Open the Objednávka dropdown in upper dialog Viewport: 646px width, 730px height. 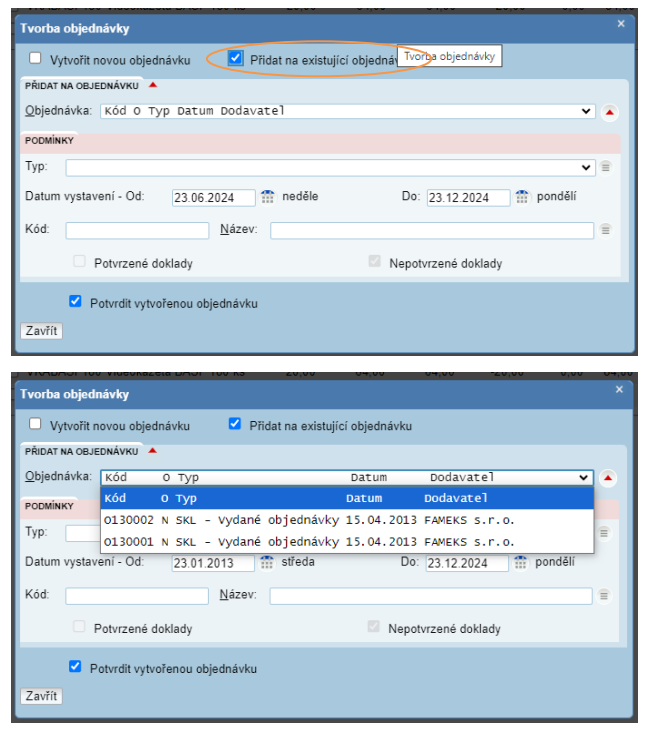[x=586, y=111]
